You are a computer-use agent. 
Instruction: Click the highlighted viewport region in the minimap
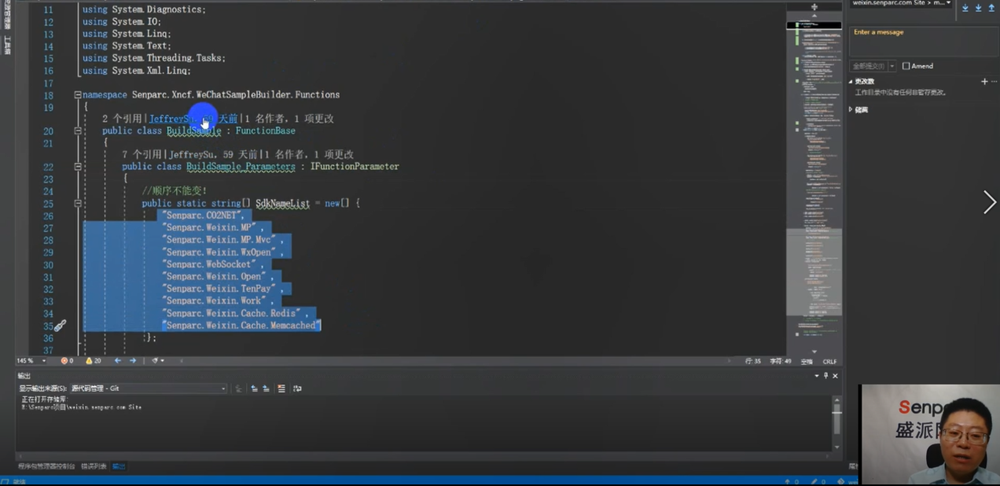point(814,272)
